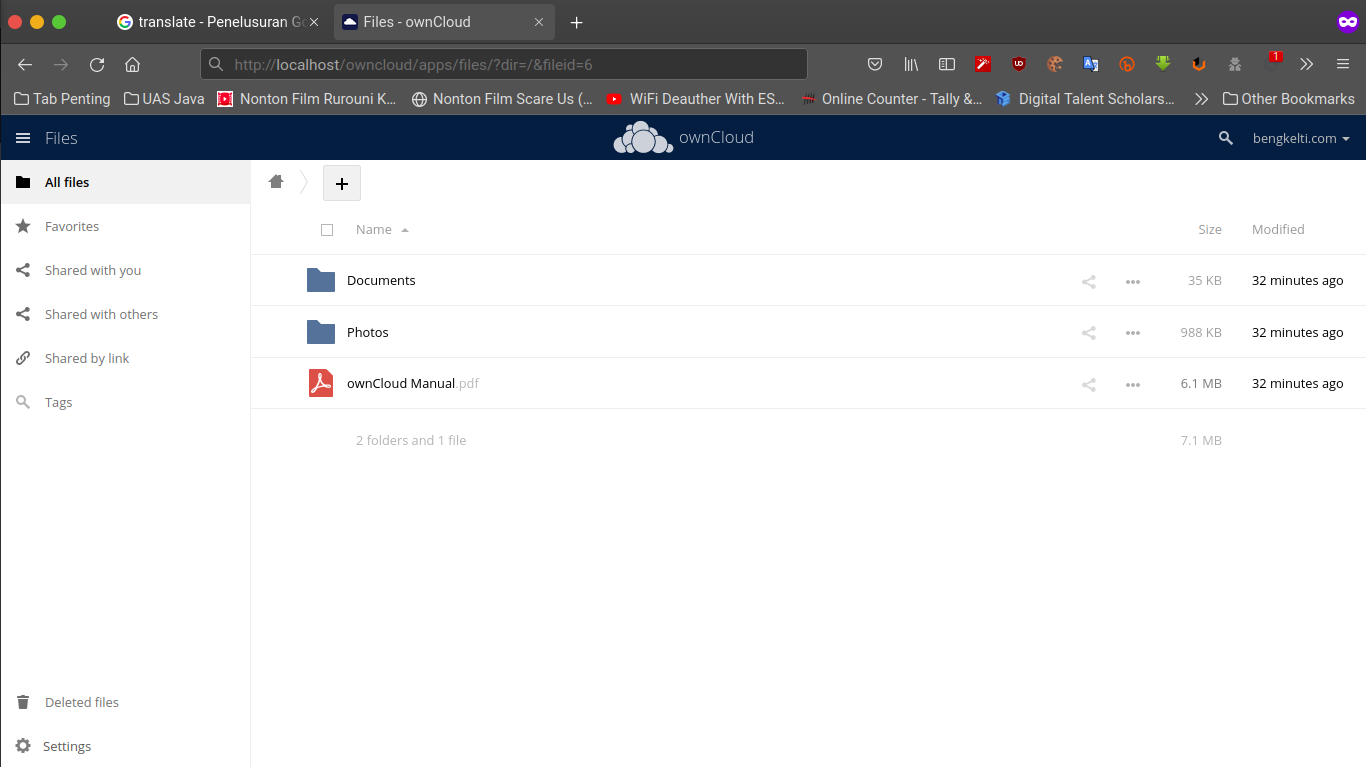Open UAS Java bookmarks folder
The height and width of the screenshot is (767, 1366).
(164, 98)
